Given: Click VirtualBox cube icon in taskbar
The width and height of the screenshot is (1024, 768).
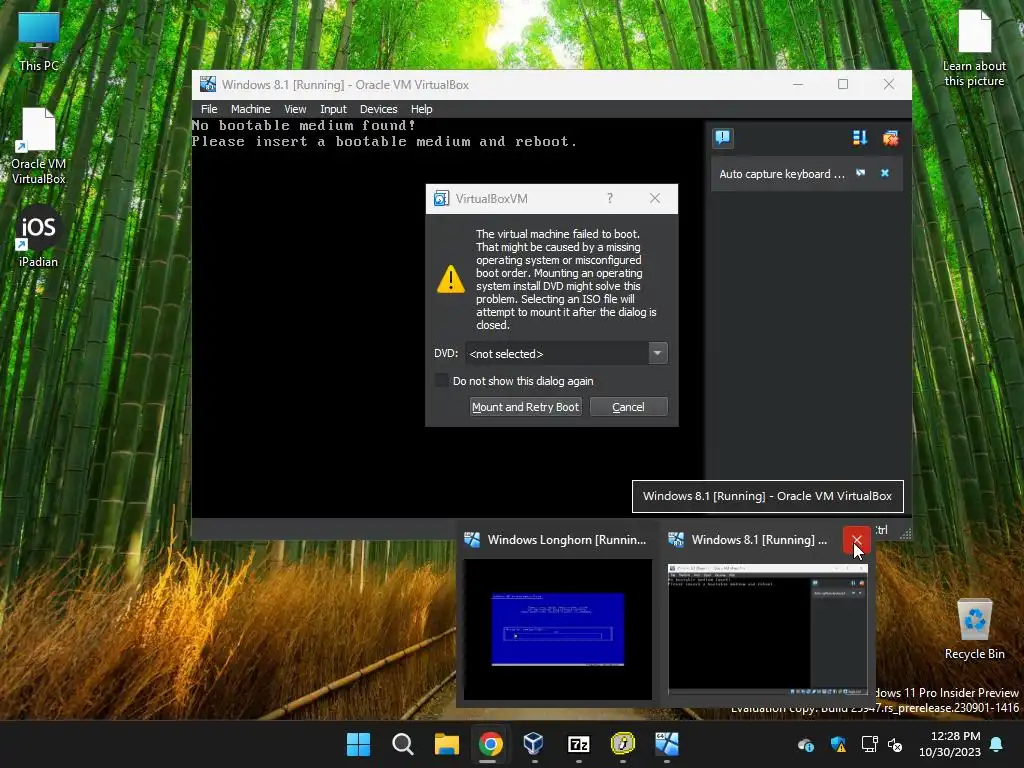Looking at the screenshot, I should [x=534, y=744].
